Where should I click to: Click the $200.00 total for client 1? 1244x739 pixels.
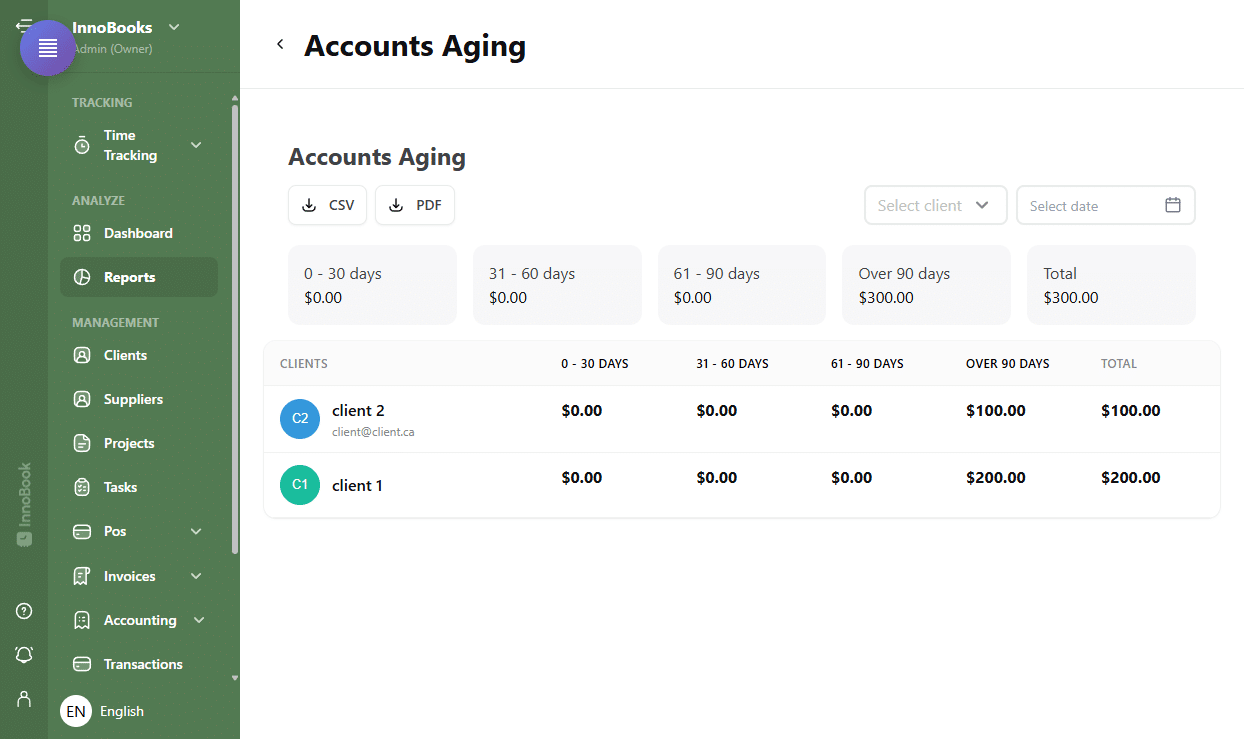(x=1131, y=478)
